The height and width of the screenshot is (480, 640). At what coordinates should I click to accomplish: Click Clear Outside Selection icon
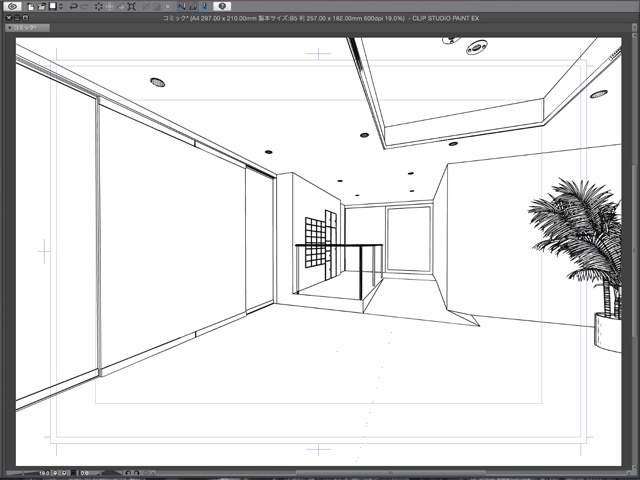(110, 7)
